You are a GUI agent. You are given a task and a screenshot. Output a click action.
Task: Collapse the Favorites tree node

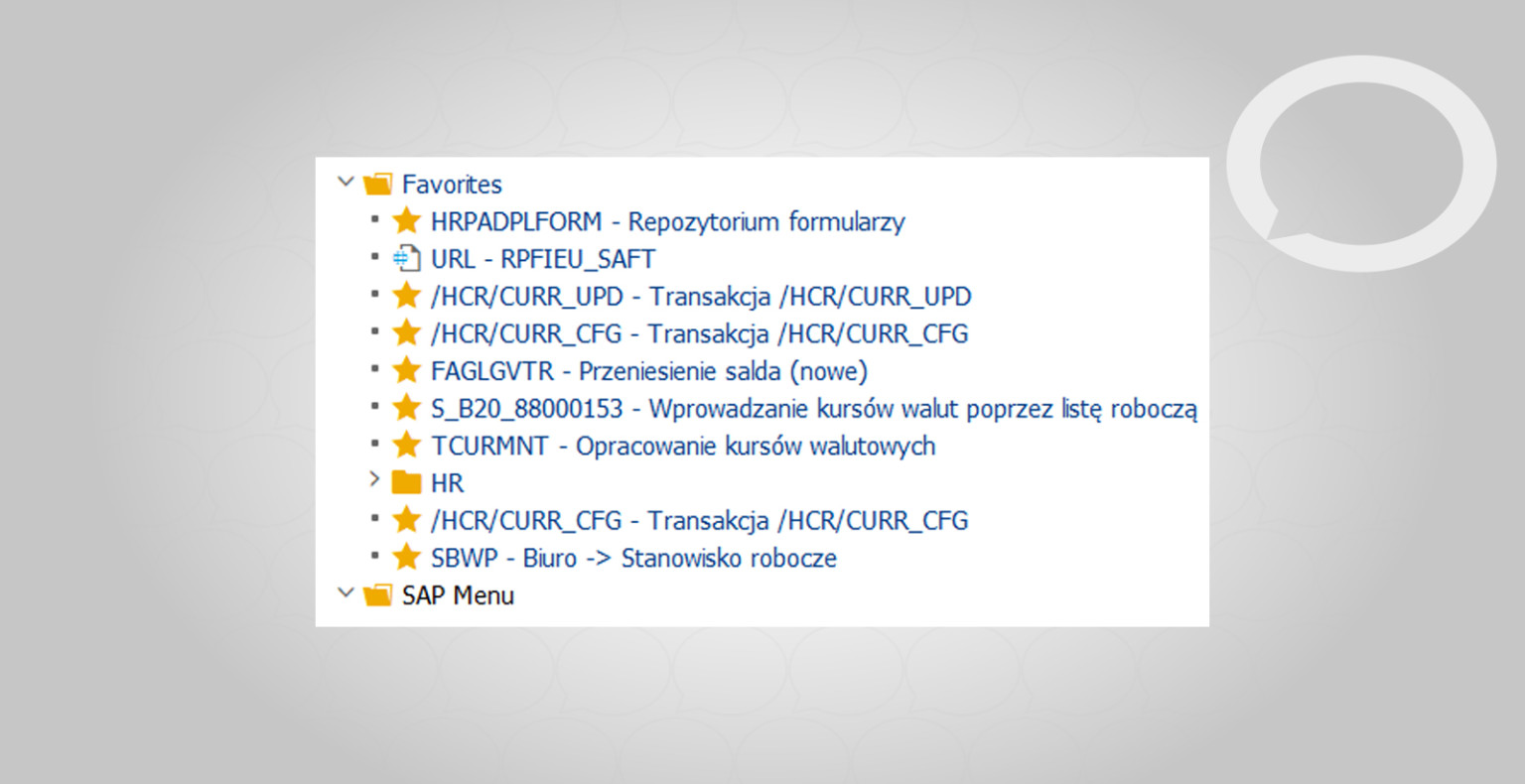pos(346,182)
